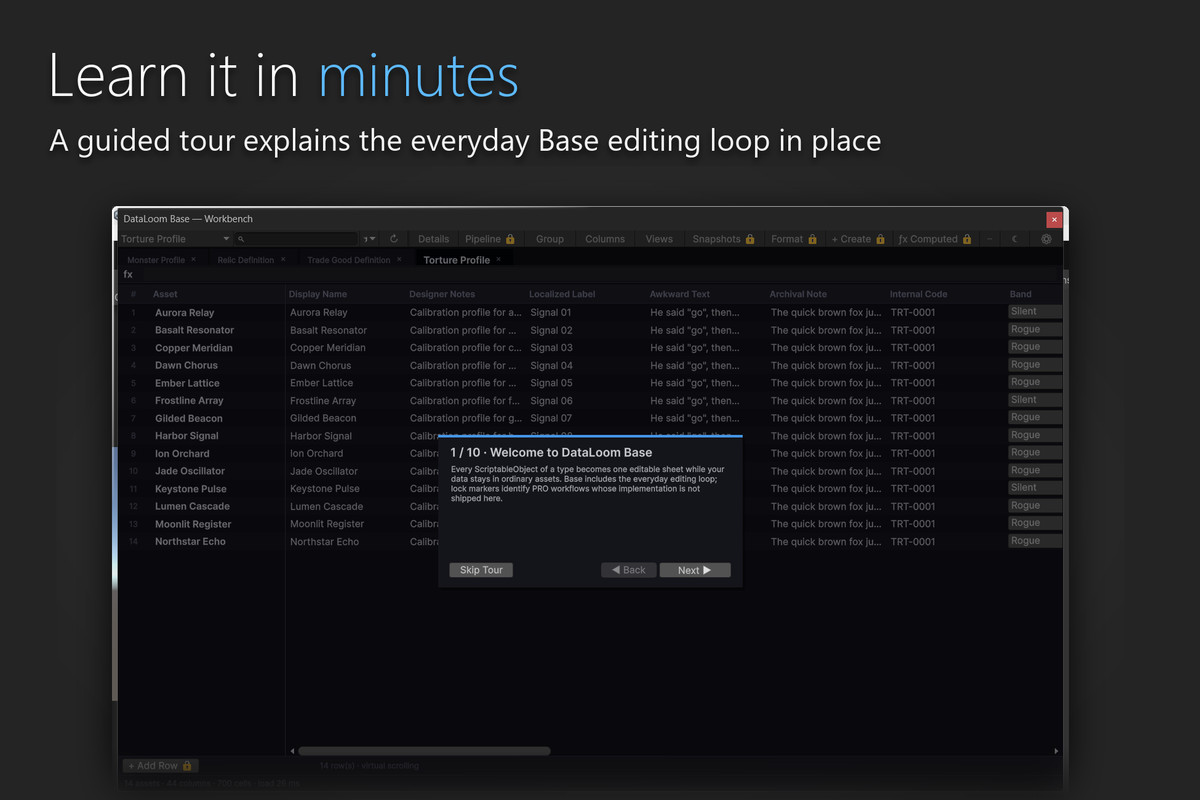
Task: Switch to the Relic Definition tab
Action: point(246,260)
